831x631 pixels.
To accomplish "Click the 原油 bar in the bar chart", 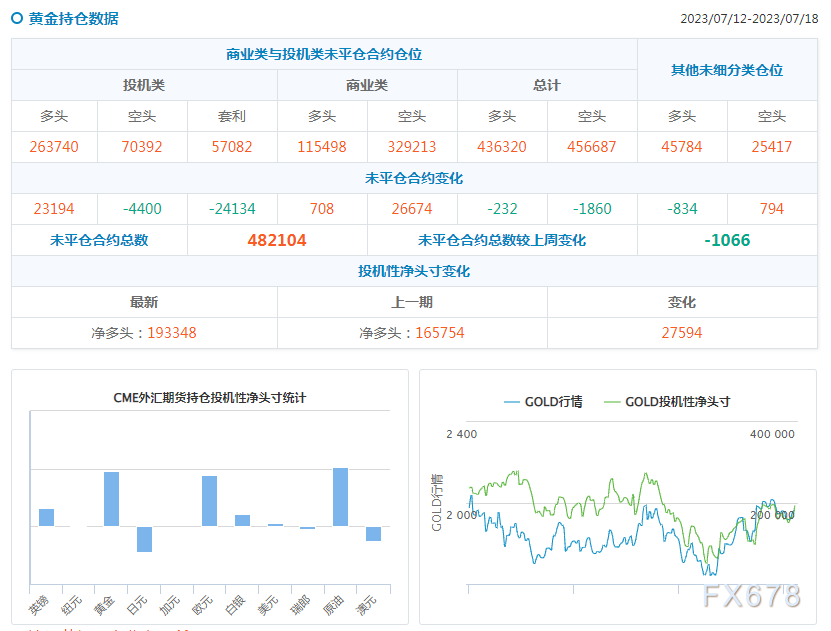I will pos(340,497).
